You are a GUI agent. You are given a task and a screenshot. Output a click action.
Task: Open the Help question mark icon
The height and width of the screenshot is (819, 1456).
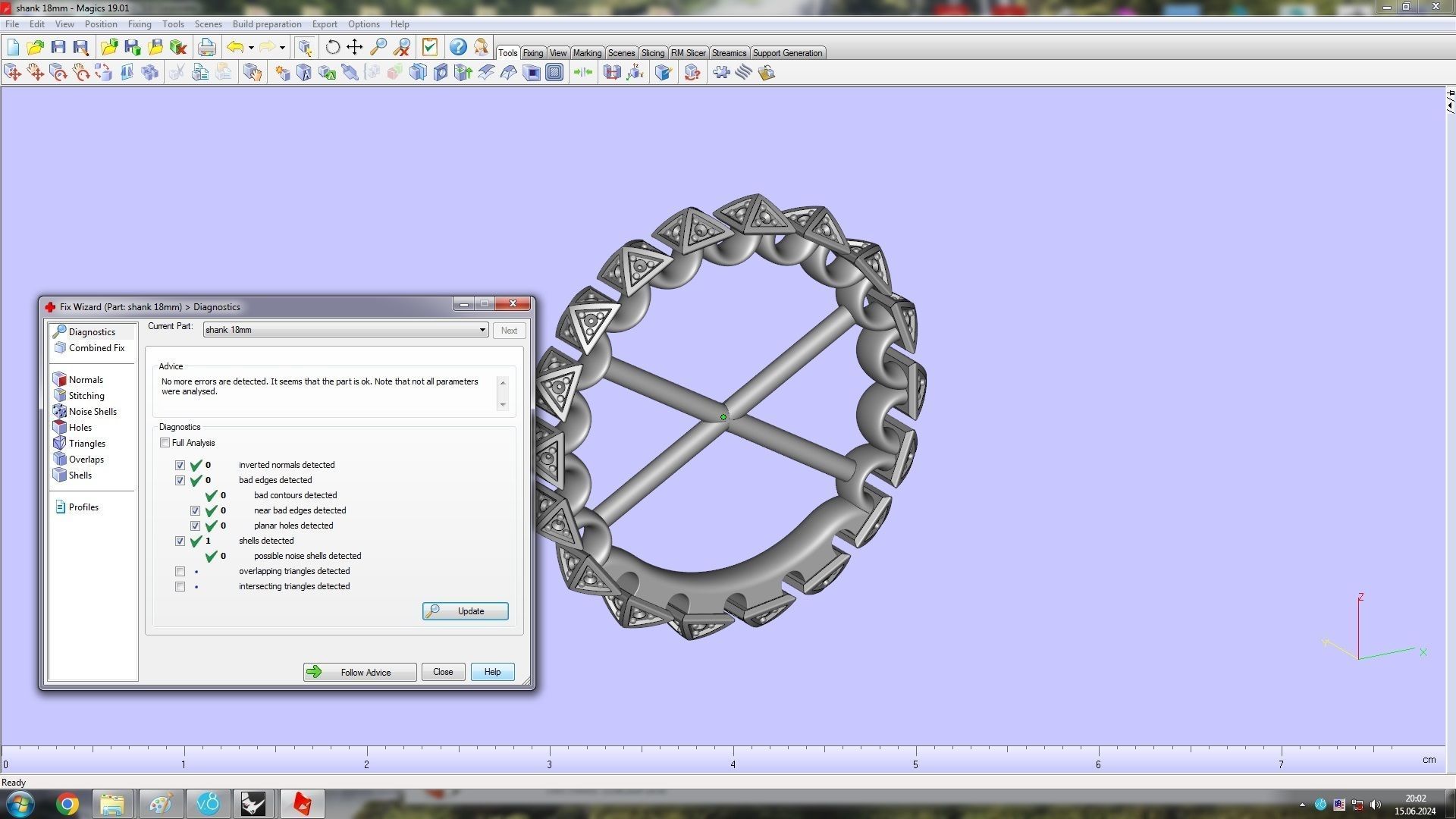pos(458,47)
